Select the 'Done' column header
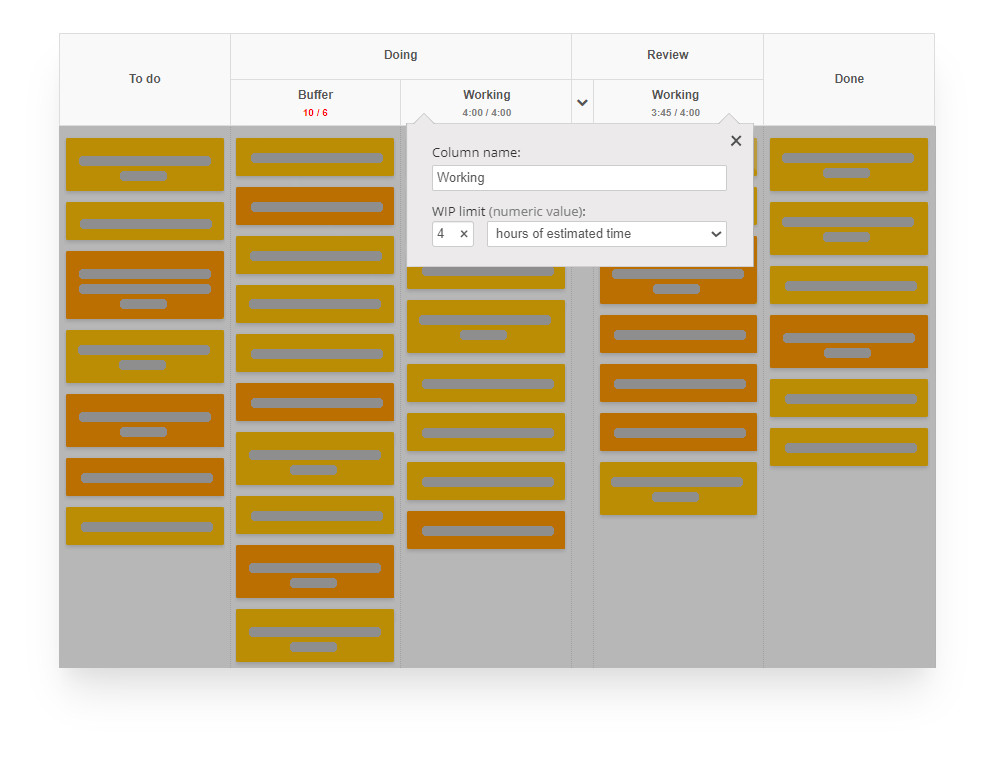 849,78
